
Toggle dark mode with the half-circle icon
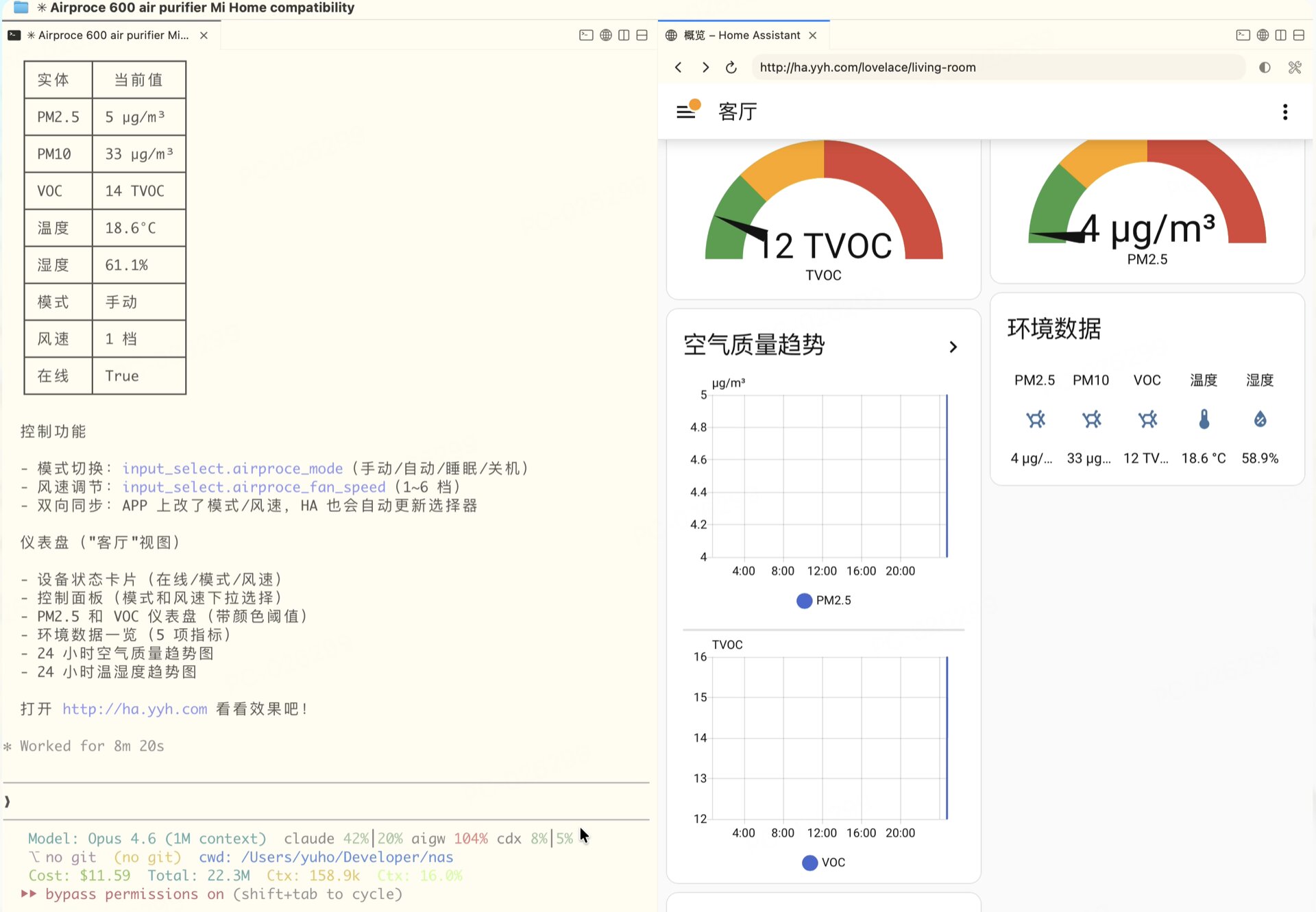click(x=1265, y=67)
